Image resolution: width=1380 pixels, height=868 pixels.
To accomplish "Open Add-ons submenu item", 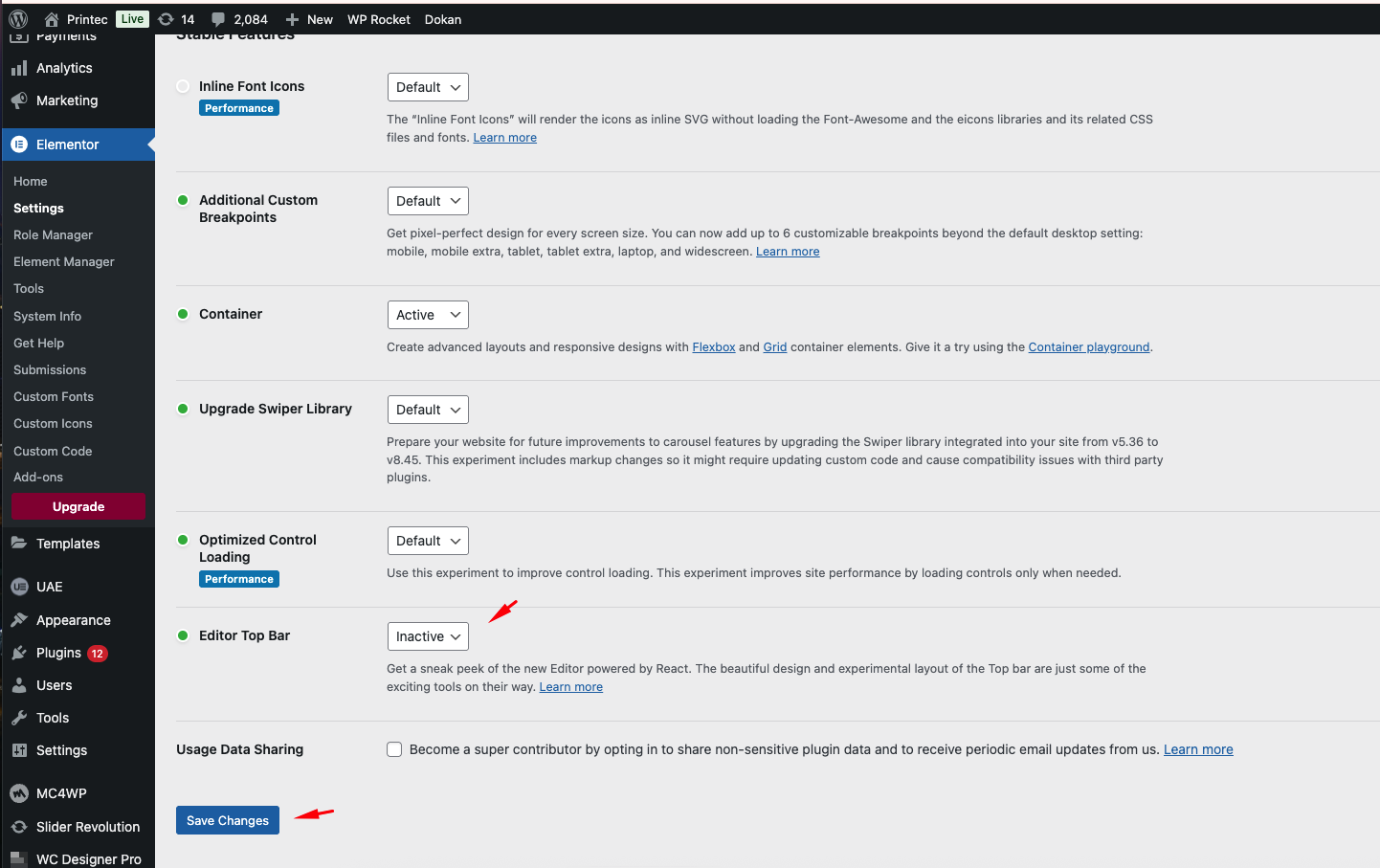I will click(x=38, y=477).
